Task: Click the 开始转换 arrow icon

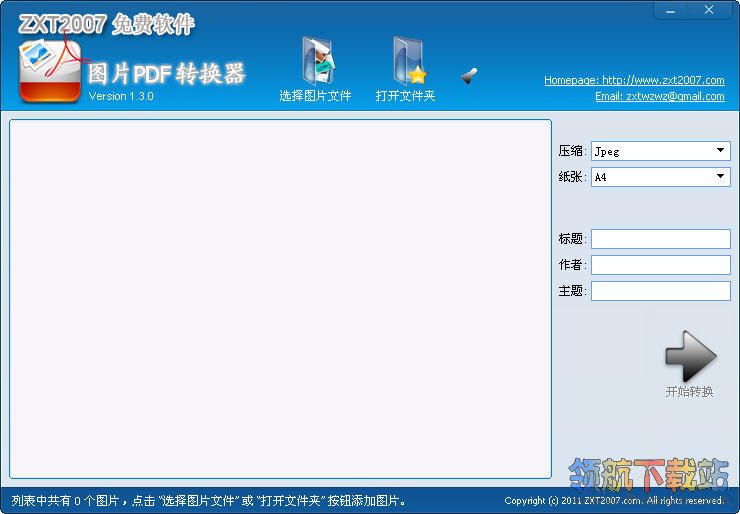Action: click(690, 356)
